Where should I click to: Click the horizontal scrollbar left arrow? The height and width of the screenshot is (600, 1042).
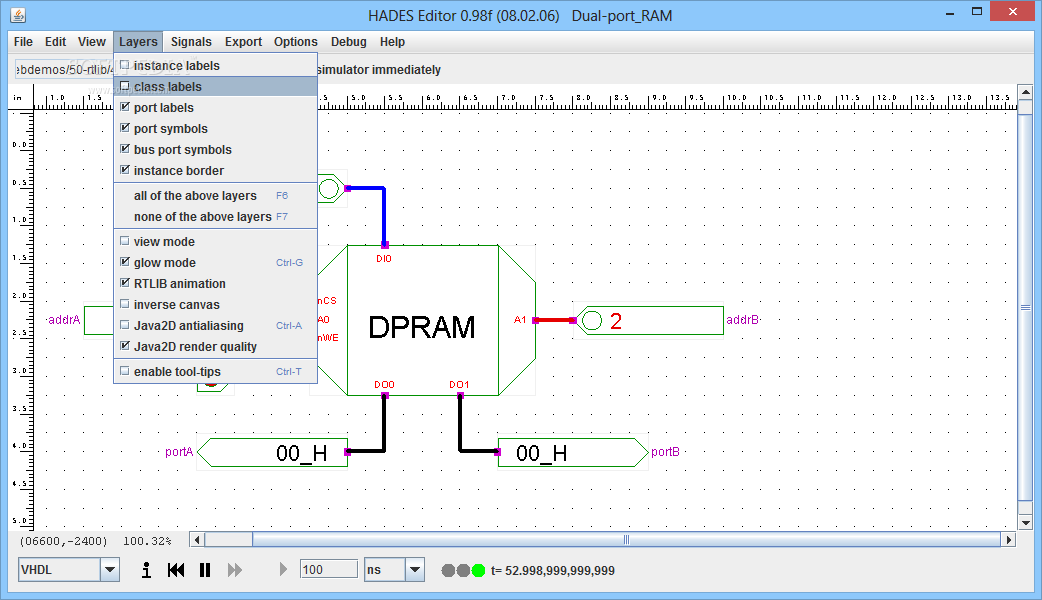coord(197,540)
